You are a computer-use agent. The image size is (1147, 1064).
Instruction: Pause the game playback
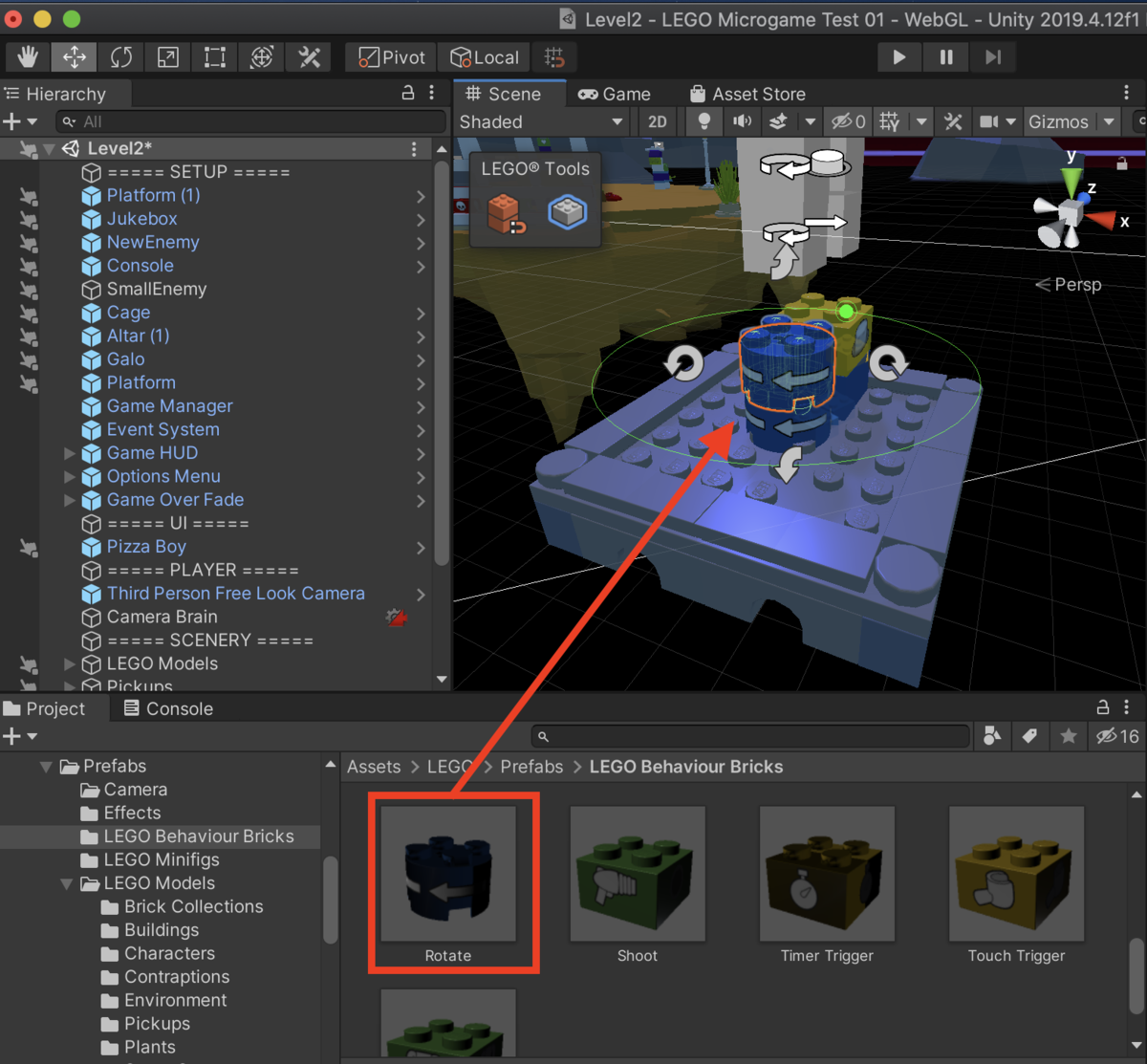[x=946, y=57]
